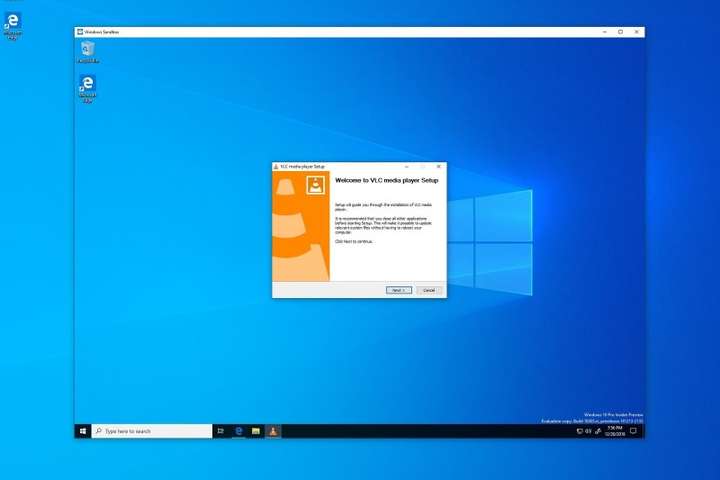Close the VLC media player Setup dialog
720x480 pixels.
click(x=438, y=166)
